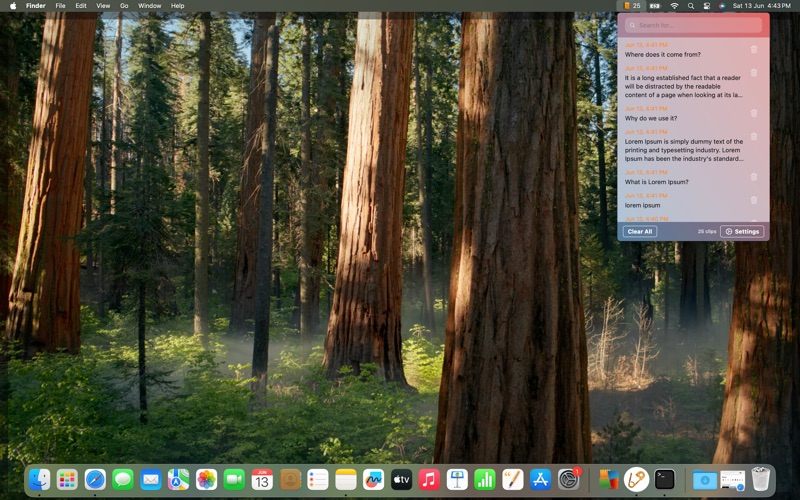The image size is (800, 500).
Task: Open the Go menu
Action: point(124,6)
